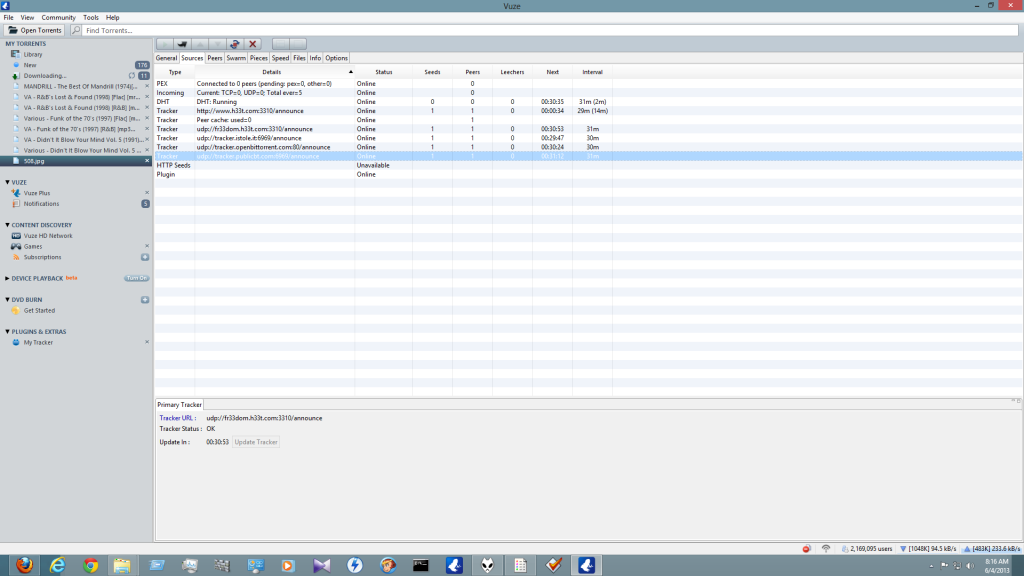Switch to the Swarm tab
The image size is (1024, 576).
coord(236,58)
